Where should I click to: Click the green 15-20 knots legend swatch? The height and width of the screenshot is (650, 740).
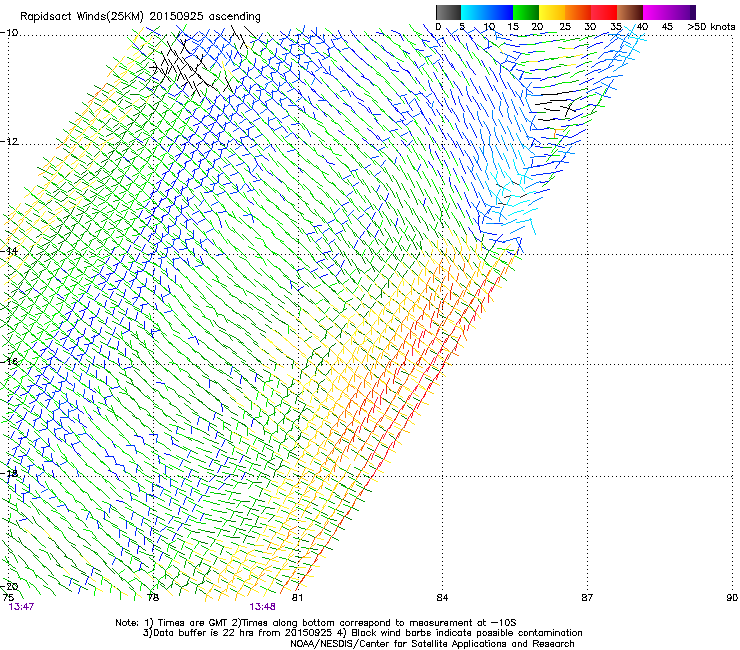[x=526, y=12]
